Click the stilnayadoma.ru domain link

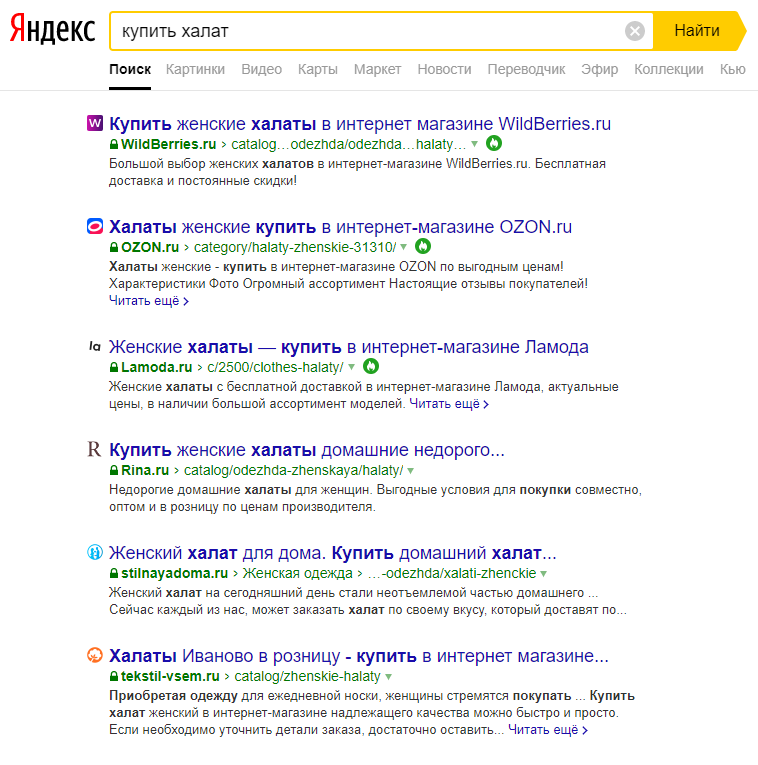click(174, 573)
